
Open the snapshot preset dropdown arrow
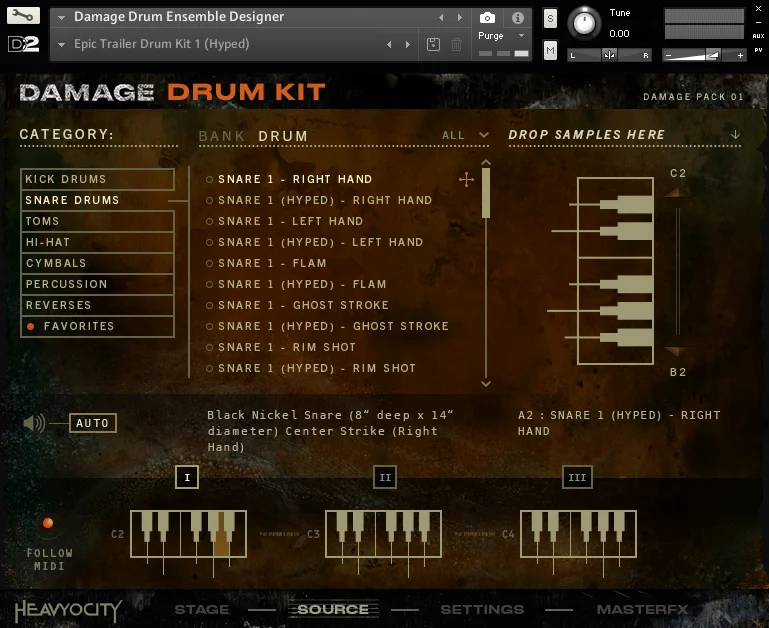(61, 45)
